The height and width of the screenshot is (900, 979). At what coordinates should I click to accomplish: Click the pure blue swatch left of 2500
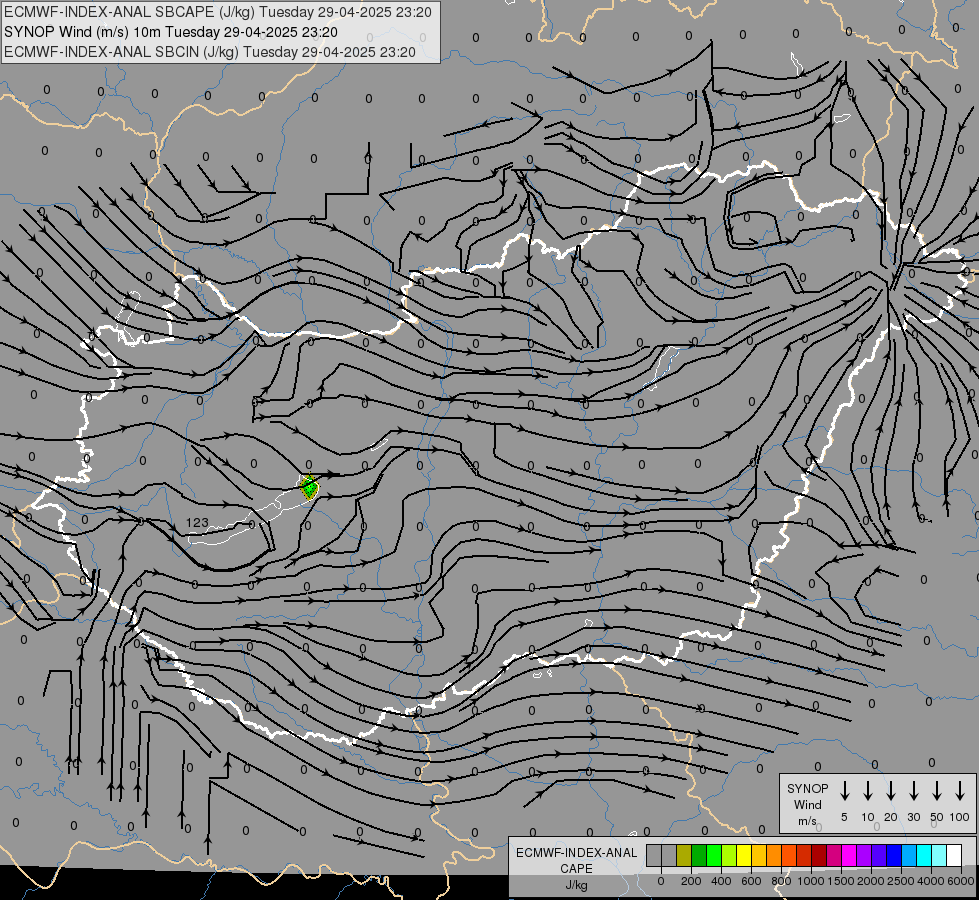[894, 855]
